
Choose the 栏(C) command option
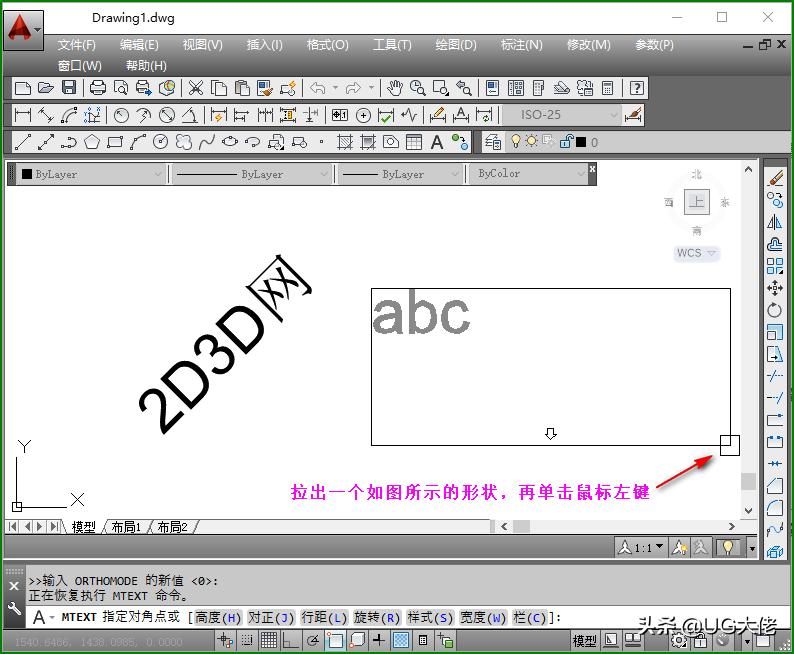tap(530, 618)
